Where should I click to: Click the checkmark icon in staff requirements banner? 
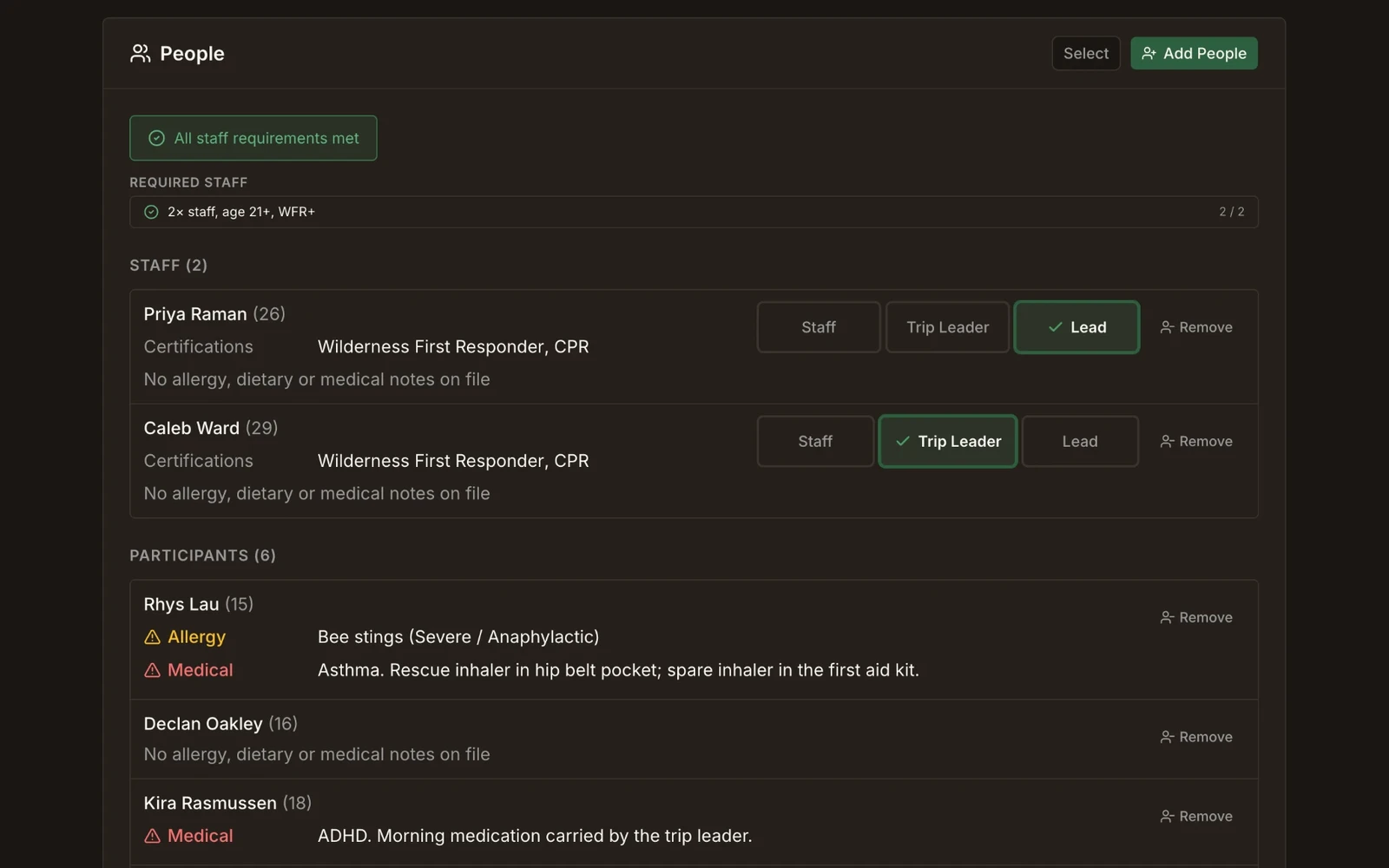click(x=156, y=138)
